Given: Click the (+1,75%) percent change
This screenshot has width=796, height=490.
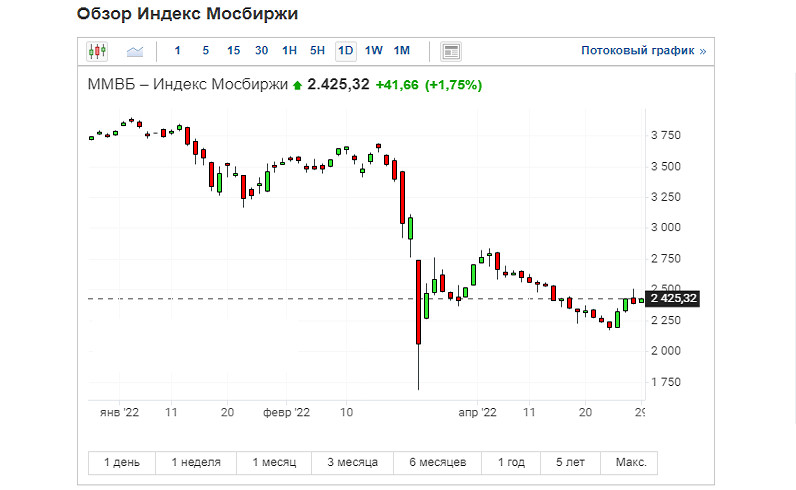Looking at the screenshot, I should (x=453, y=85).
